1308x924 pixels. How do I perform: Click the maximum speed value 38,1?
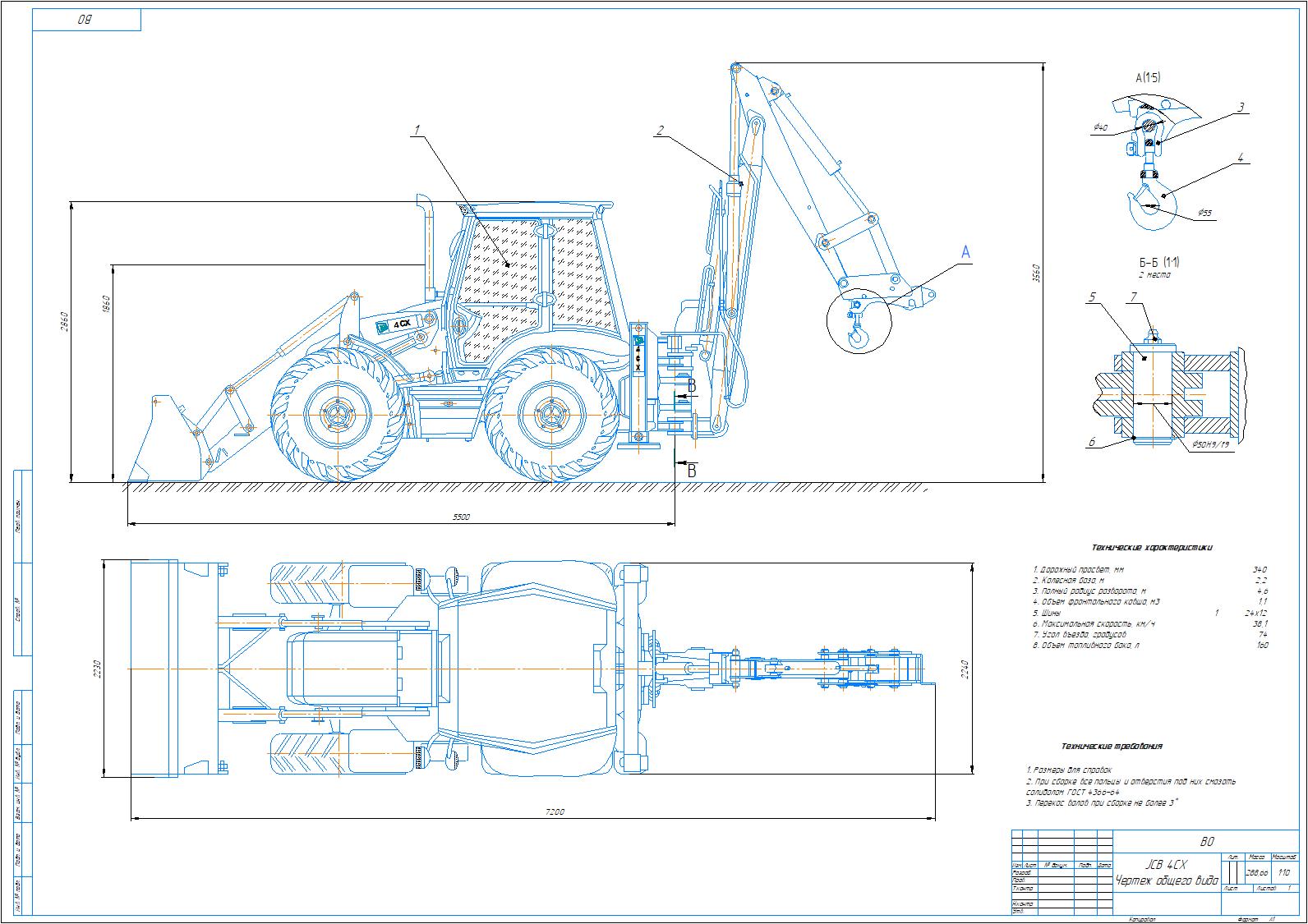[1260, 624]
